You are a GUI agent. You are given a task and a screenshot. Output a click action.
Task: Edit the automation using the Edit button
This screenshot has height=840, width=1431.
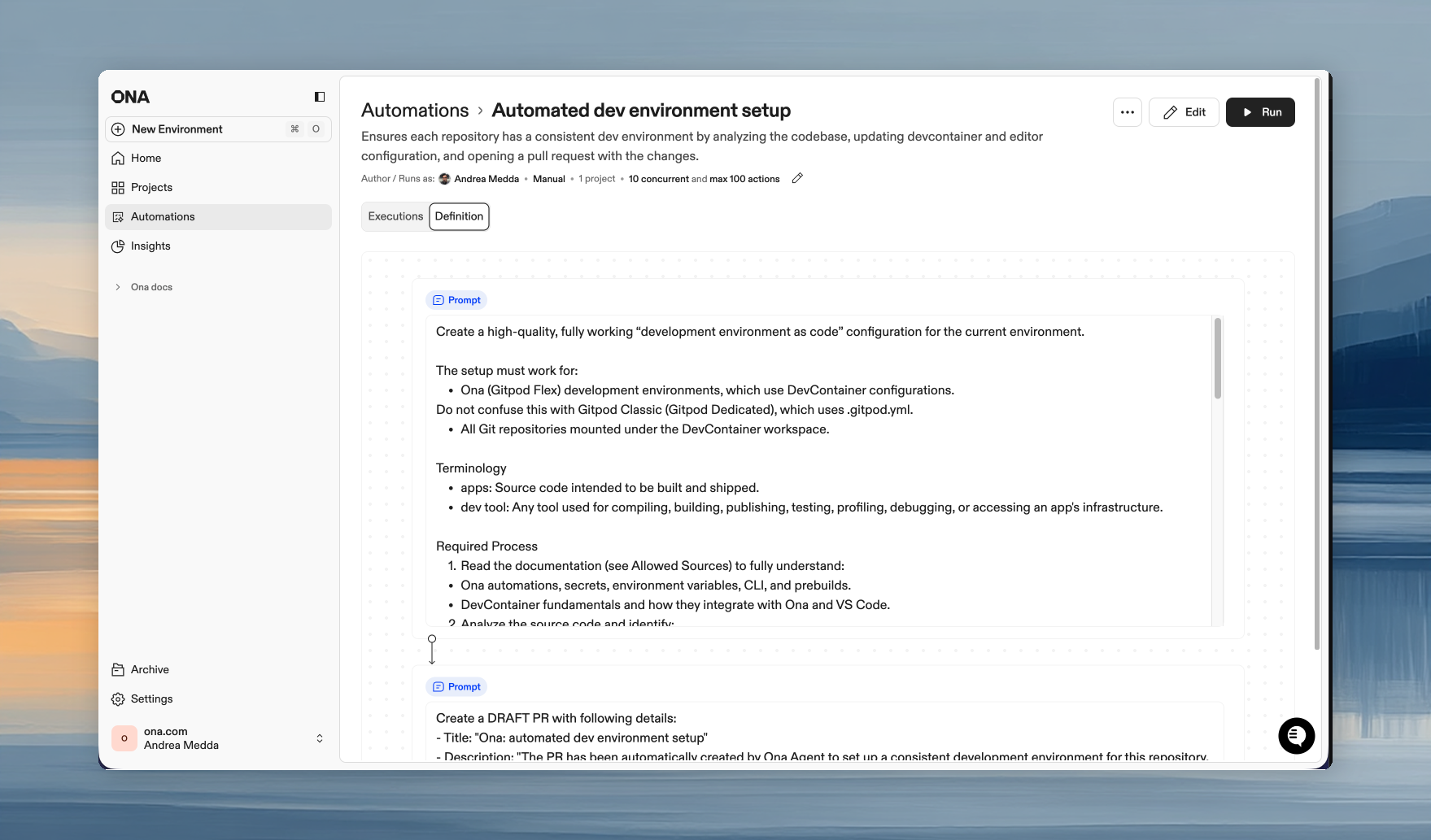(x=1184, y=111)
